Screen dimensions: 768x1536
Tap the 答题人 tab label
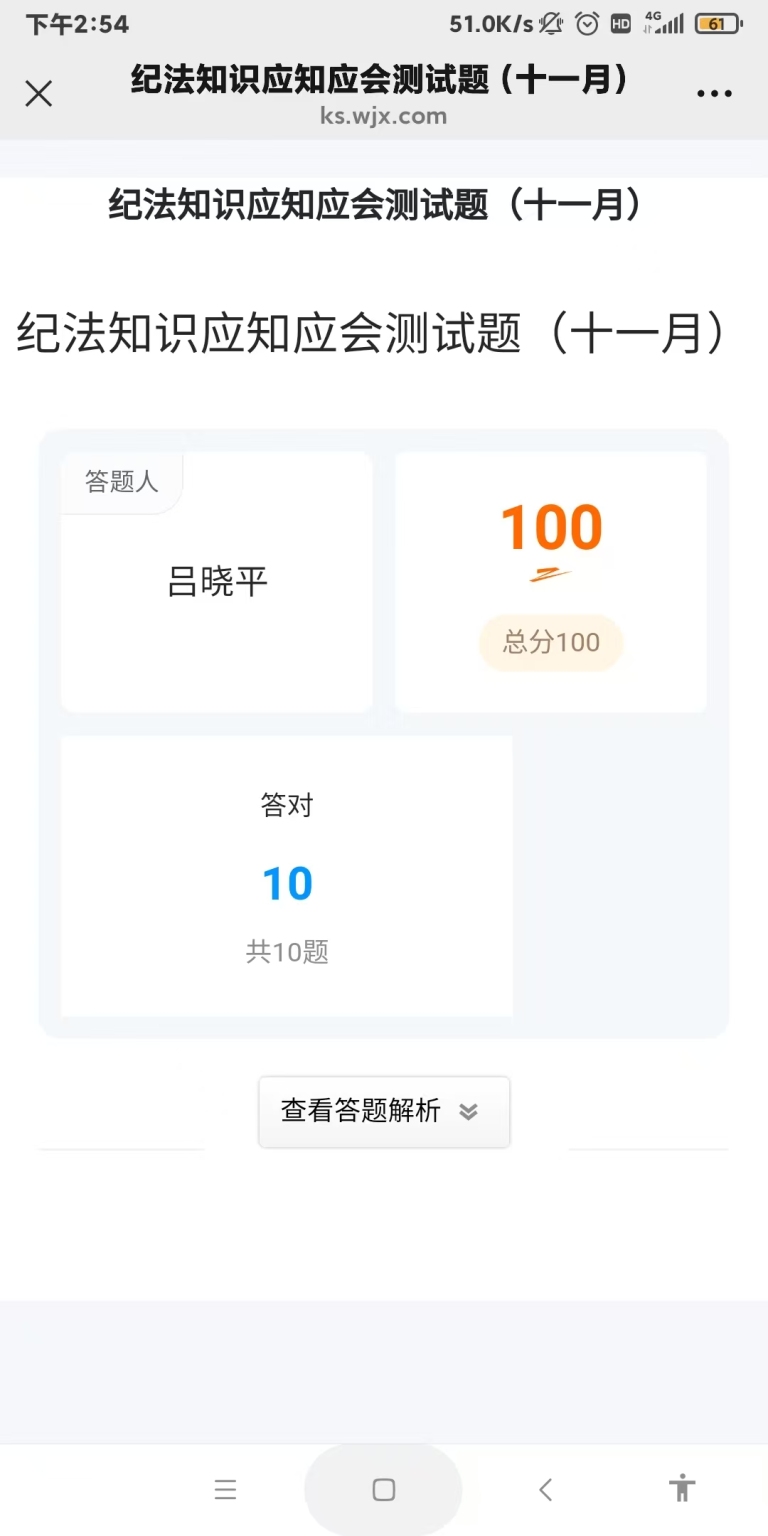[x=122, y=482]
